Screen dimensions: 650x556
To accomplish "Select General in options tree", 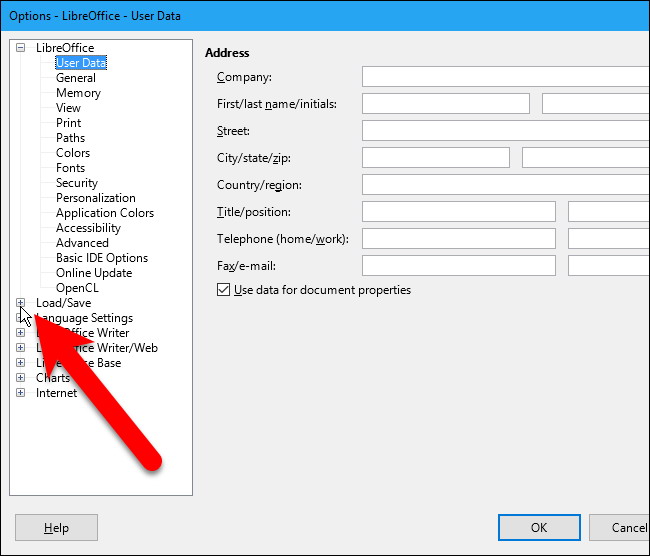I will [76, 78].
